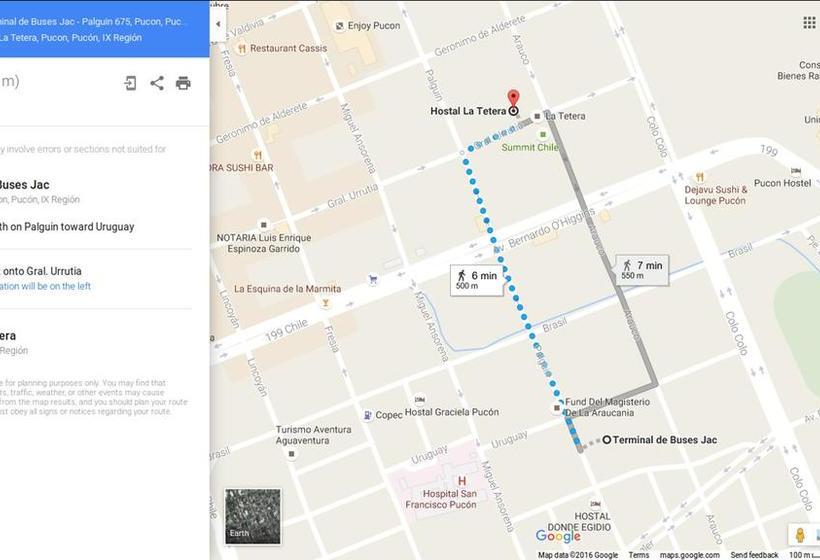Open the Street View pegman icon
820x560 pixels.
click(800, 535)
